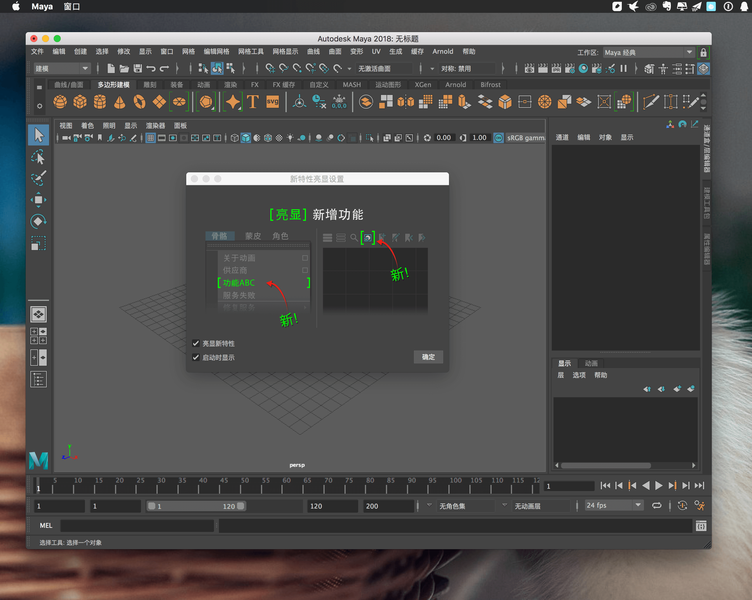This screenshot has height=600, width=752.
Task: Choose the Paint selection tool
Action: [38, 178]
